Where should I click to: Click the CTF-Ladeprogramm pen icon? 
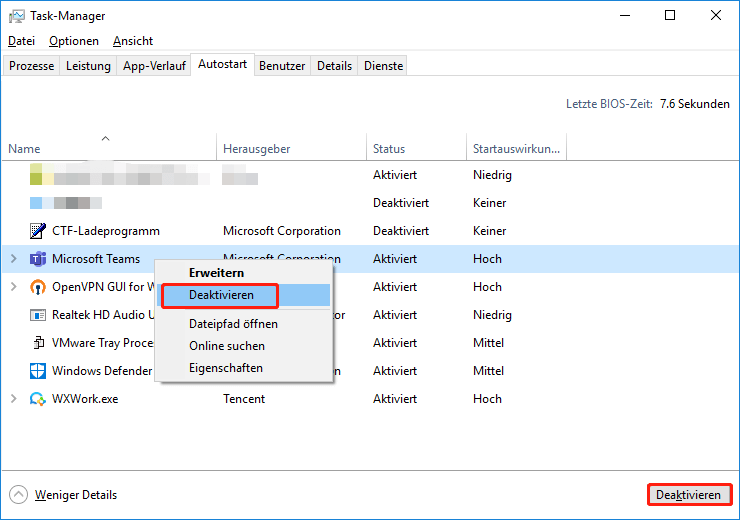tap(38, 231)
